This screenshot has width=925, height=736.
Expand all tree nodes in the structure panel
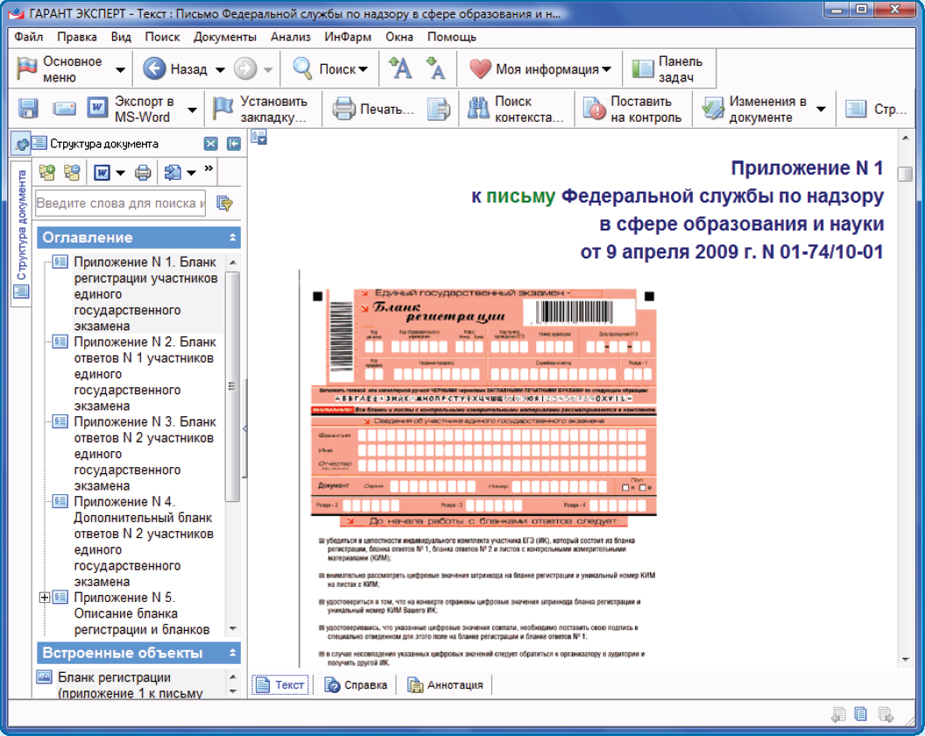pos(47,173)
